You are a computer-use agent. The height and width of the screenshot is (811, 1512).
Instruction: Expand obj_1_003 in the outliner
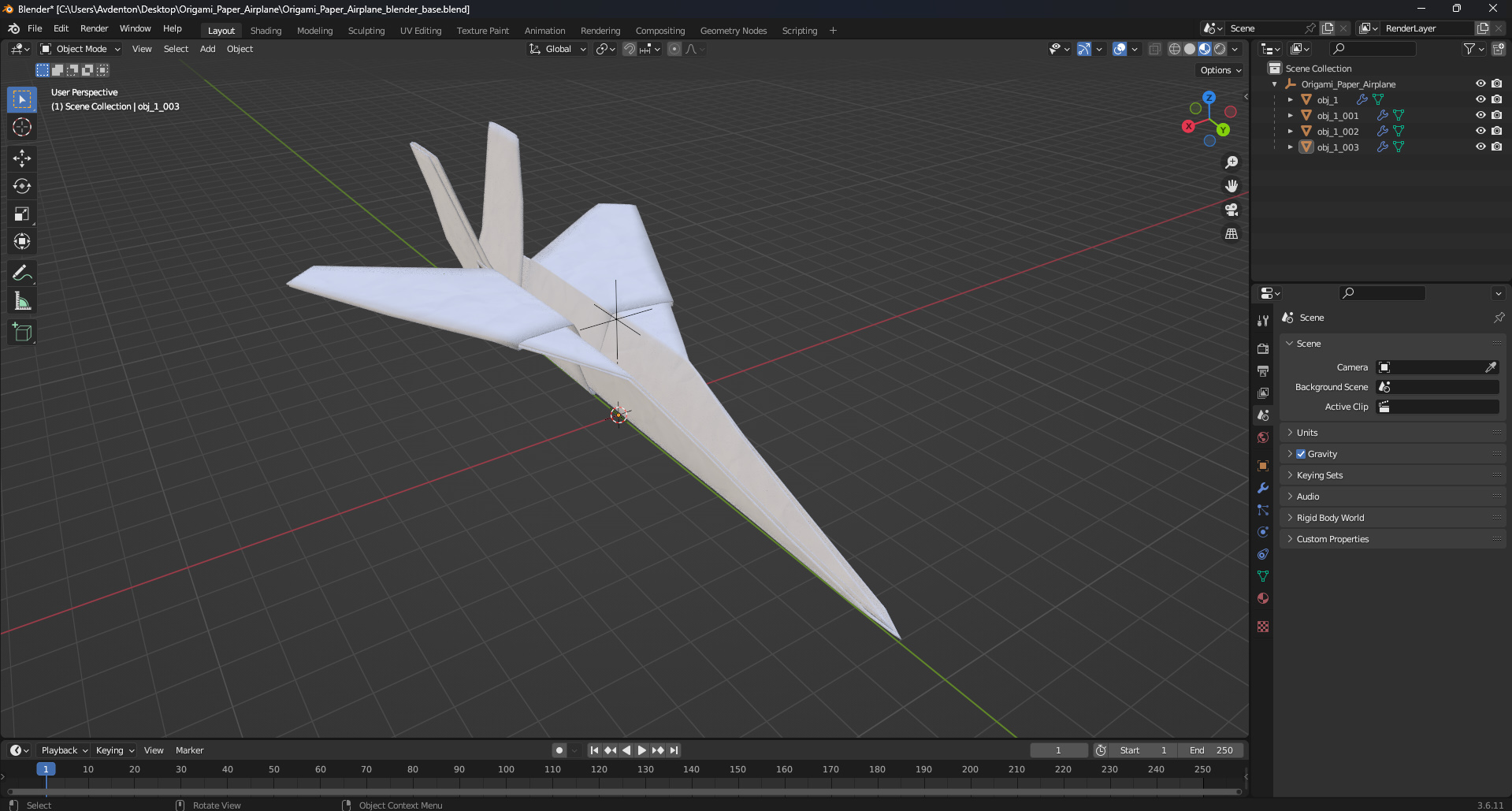1290,147
